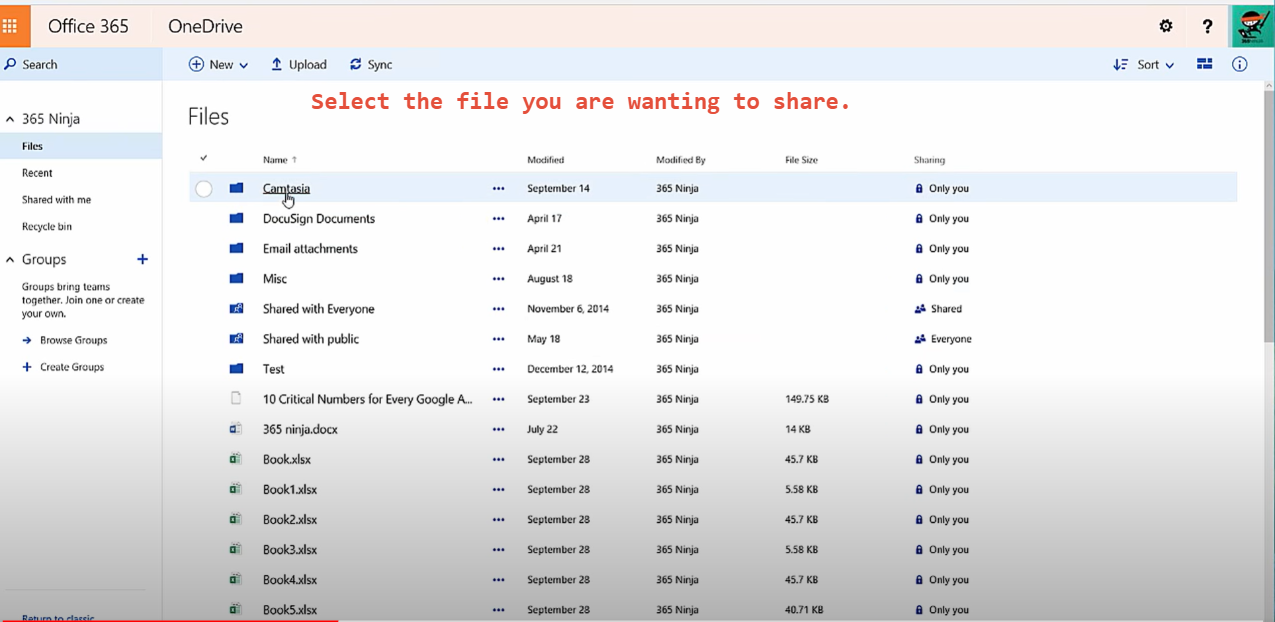1275x622 pixels.
Task: Click the Search box in sidebar
Action: [x=81, y=64]
